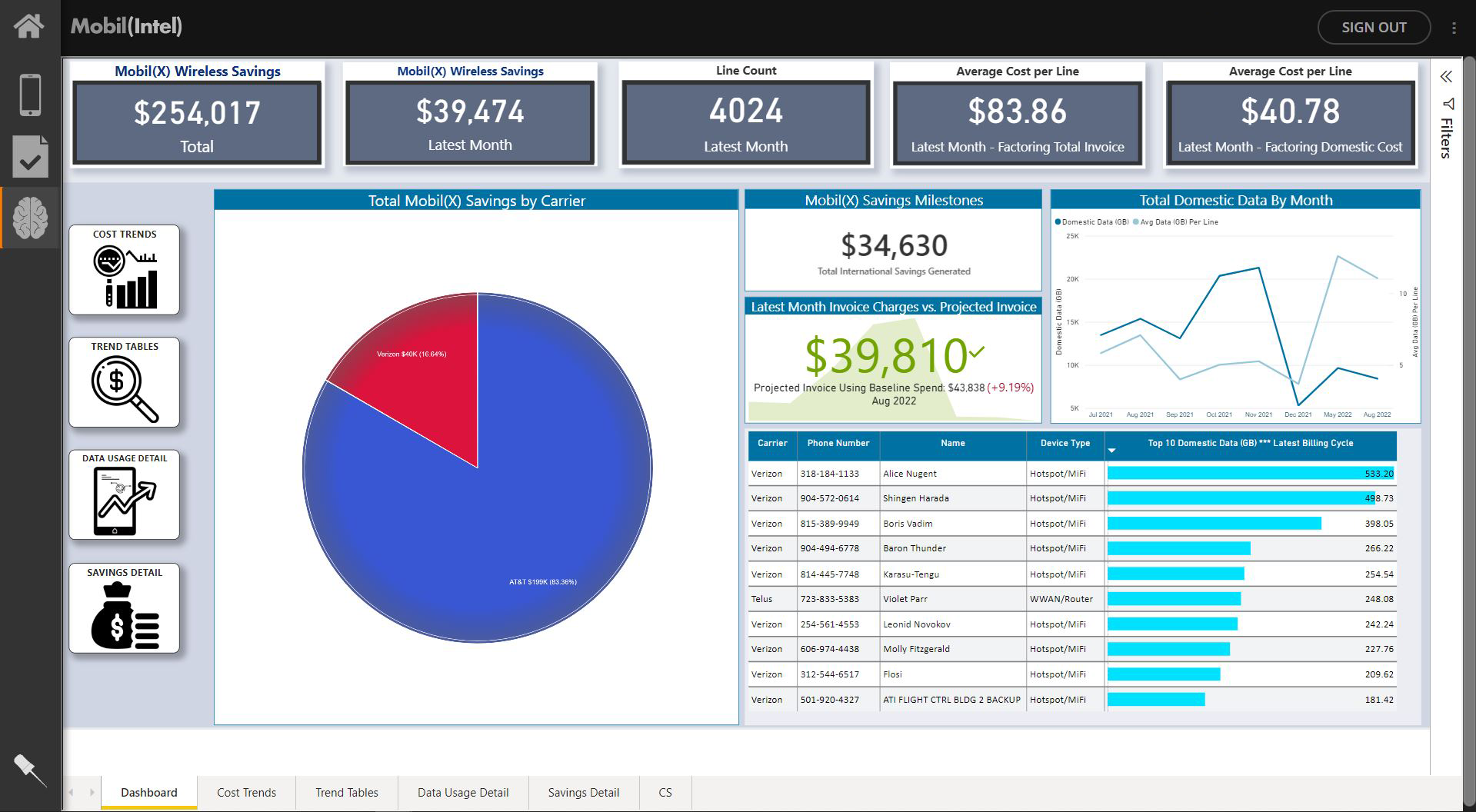Click the pushpin icon at bottom of sidebar
Screen dimensions: 1476x812
(x=29, y=769)
